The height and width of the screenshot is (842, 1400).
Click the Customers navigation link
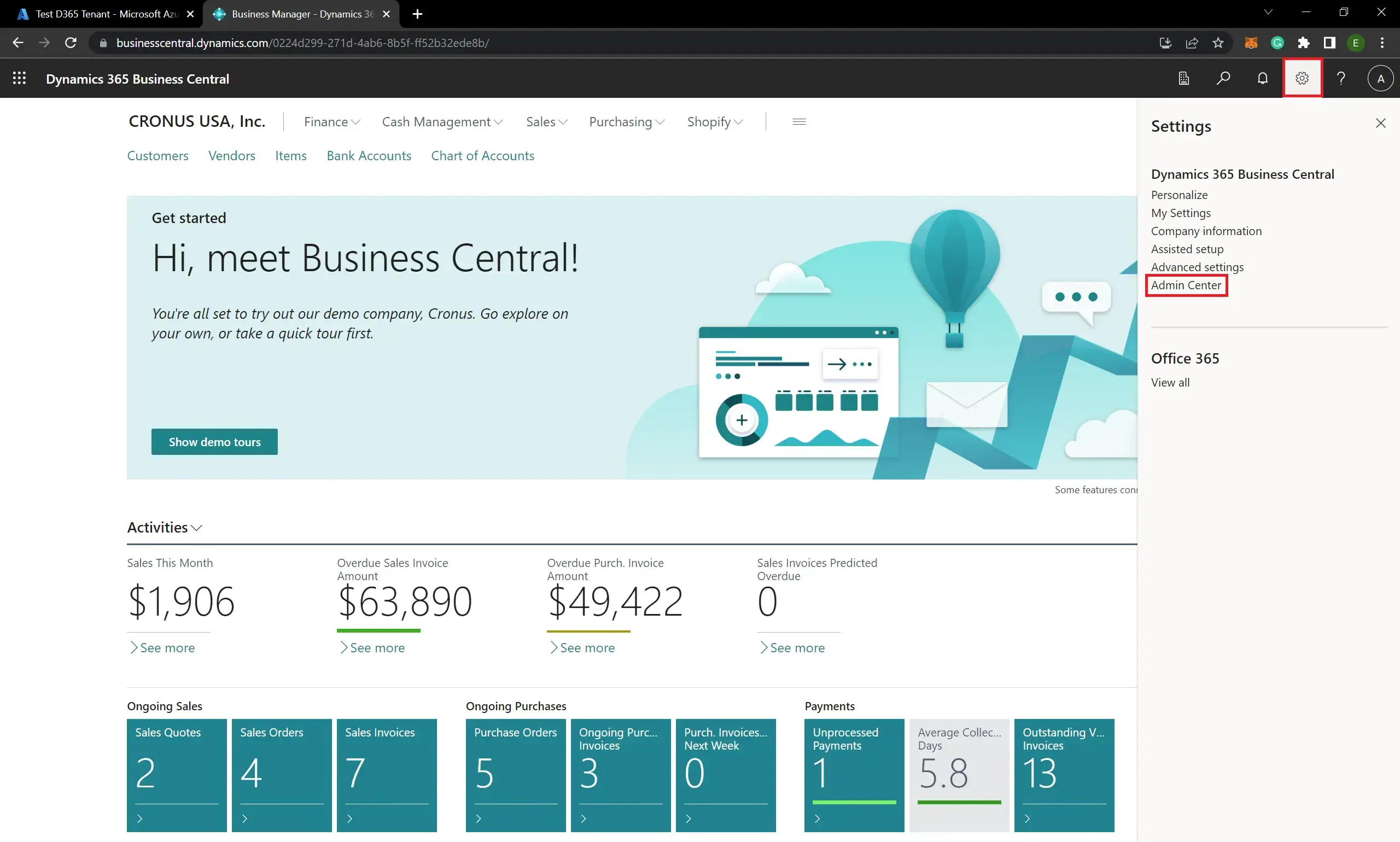tap(158, 155)
